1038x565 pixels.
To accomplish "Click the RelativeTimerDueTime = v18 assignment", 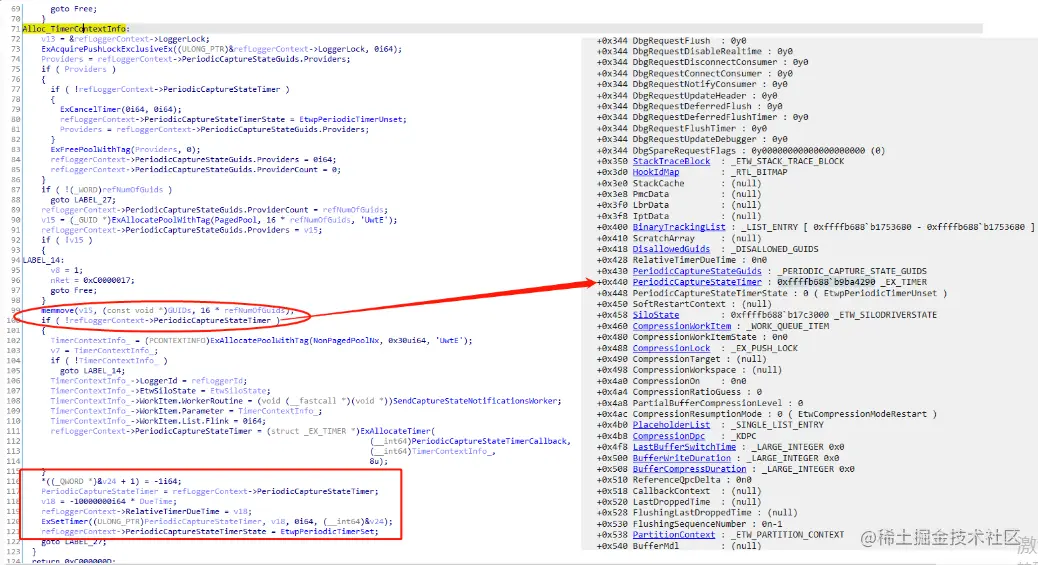I will [146, 511].
